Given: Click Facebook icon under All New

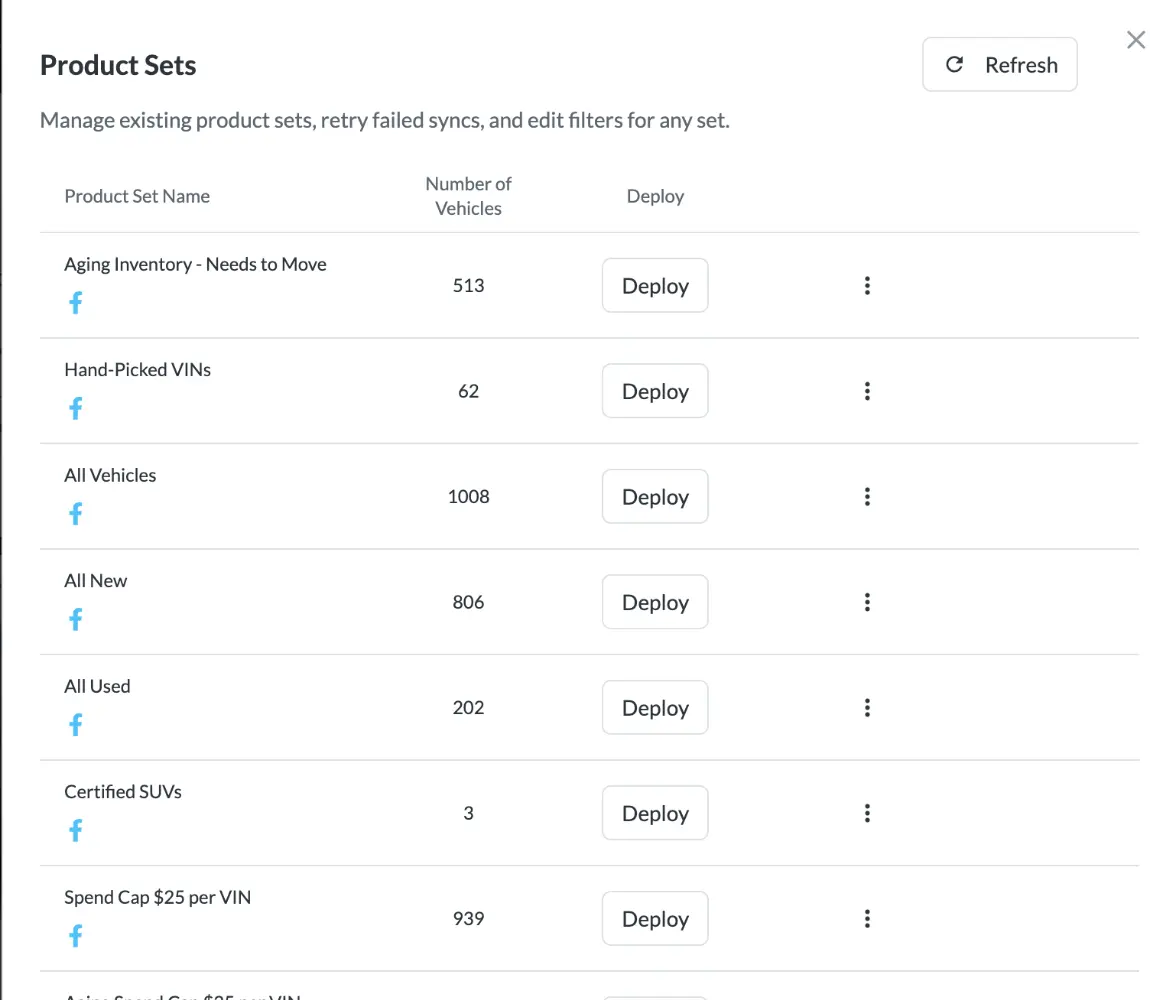Looking at the screenshot, I should 76,619.
